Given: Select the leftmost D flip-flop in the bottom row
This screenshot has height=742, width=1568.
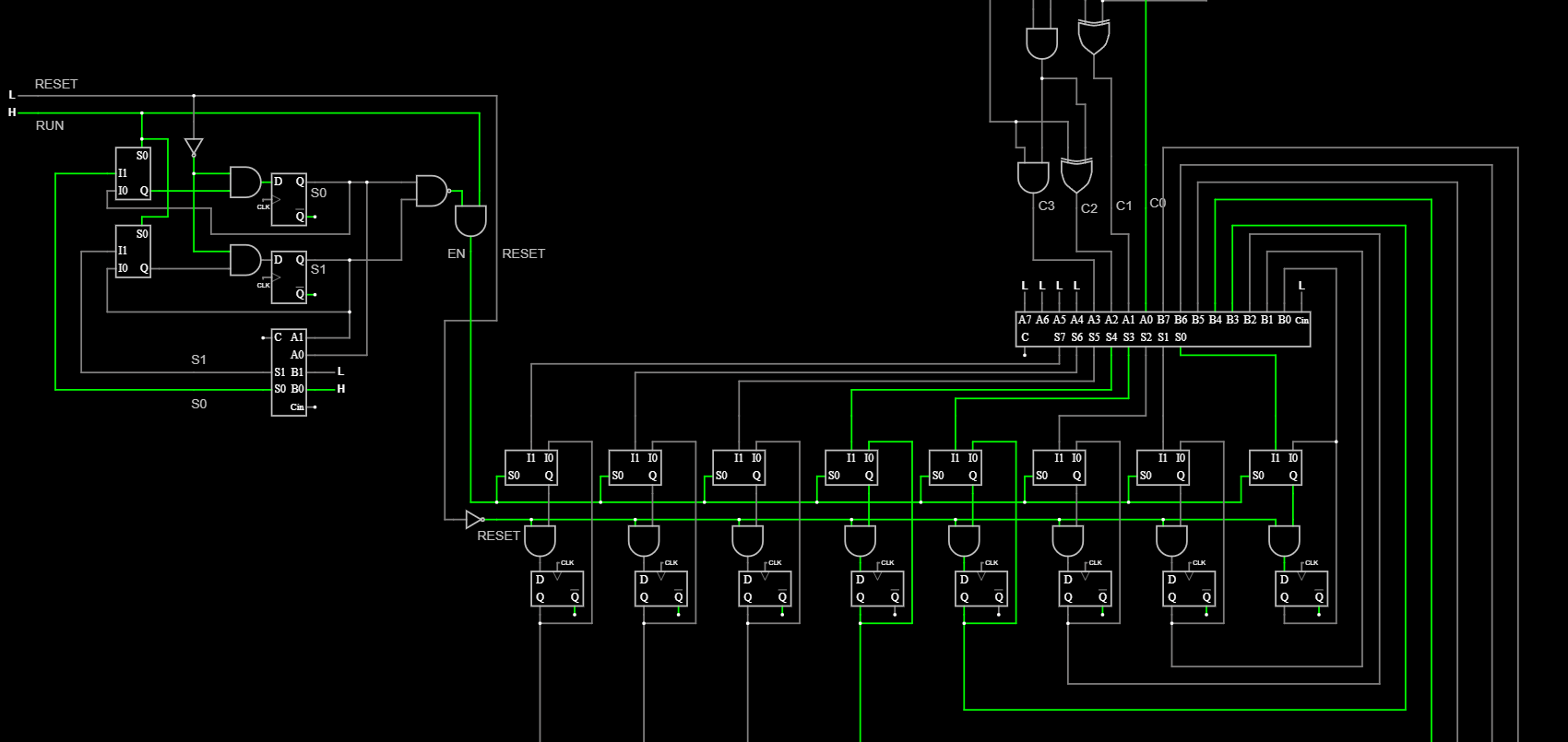Looking at the screenshot, I should click(557, 588).
